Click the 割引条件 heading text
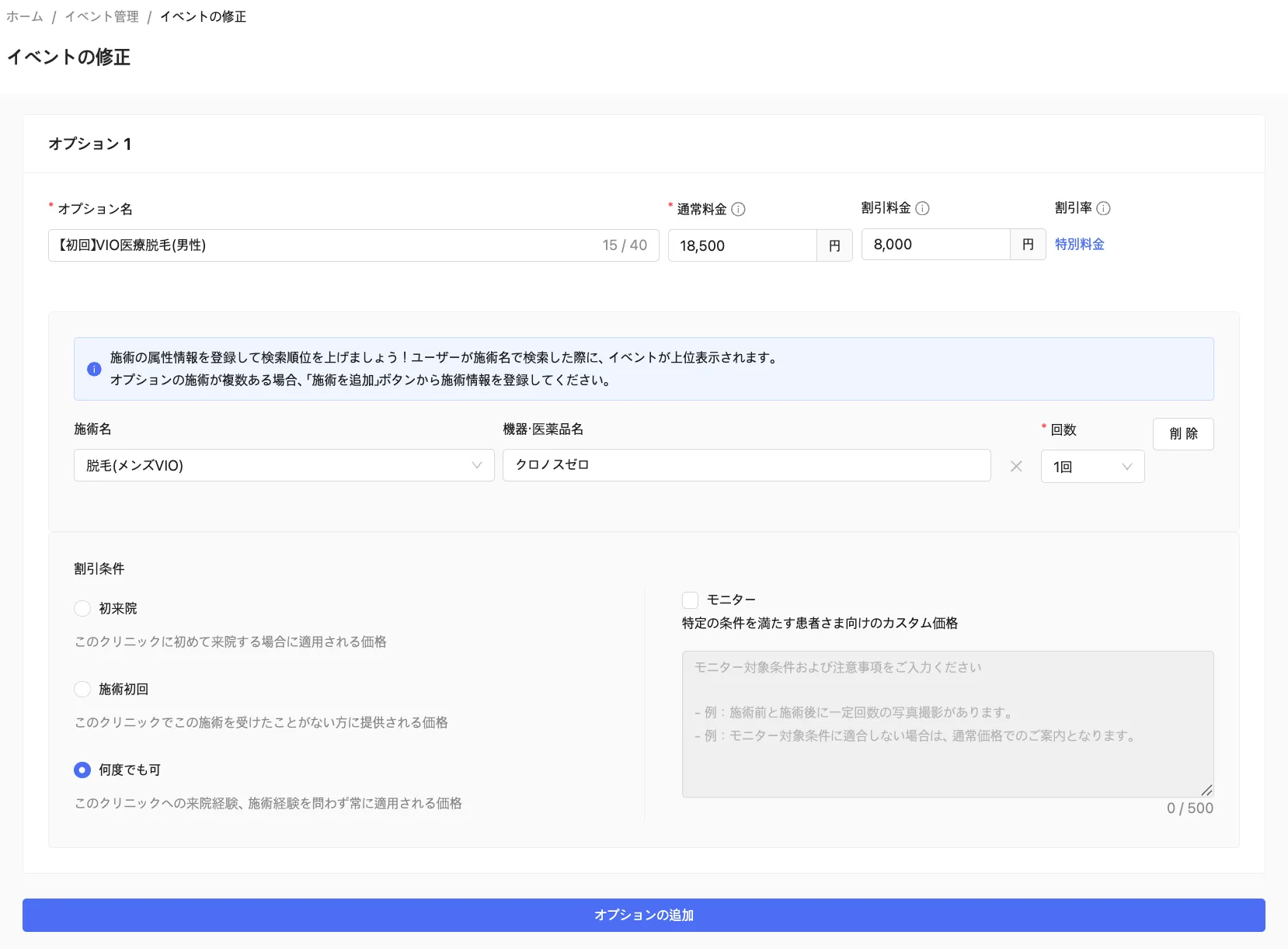The width and height of the screenshot is (1288, 949). [99, 568]
